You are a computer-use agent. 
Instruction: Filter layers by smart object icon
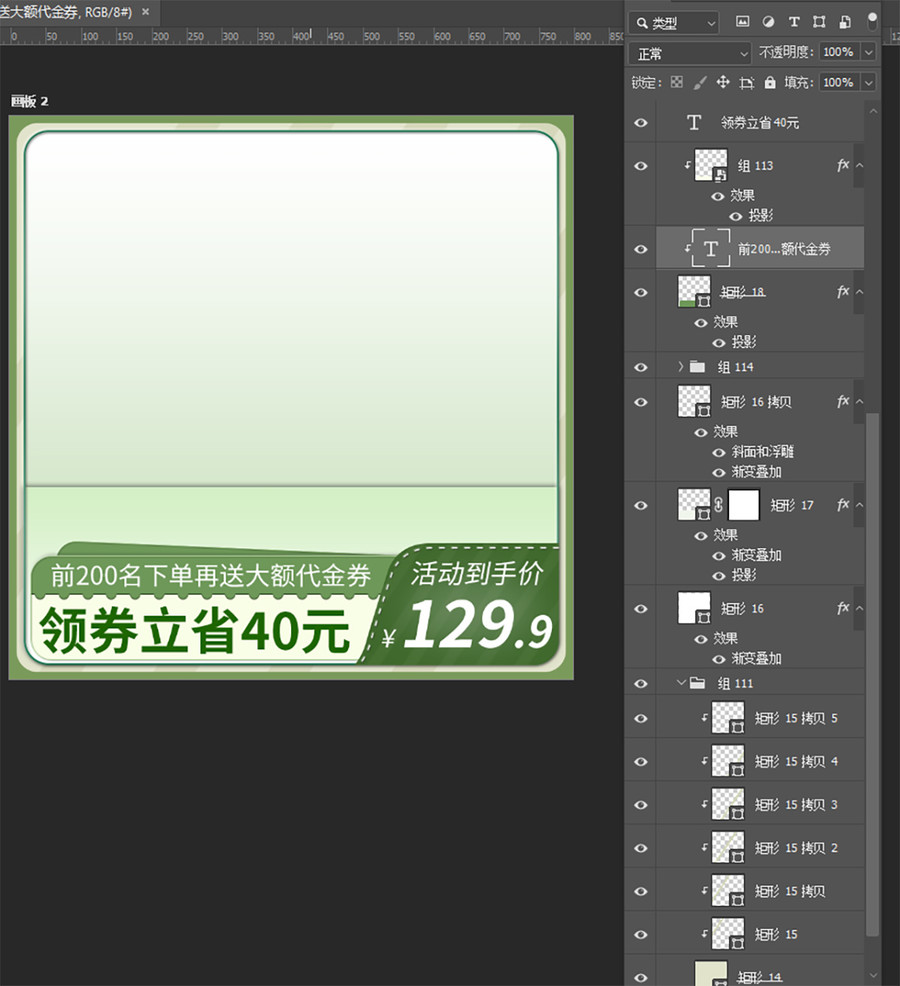tap(845, 22)
